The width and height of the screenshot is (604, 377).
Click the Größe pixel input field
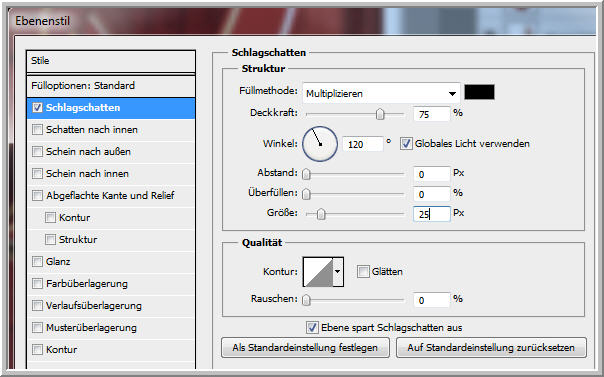(x=432, y=214)
